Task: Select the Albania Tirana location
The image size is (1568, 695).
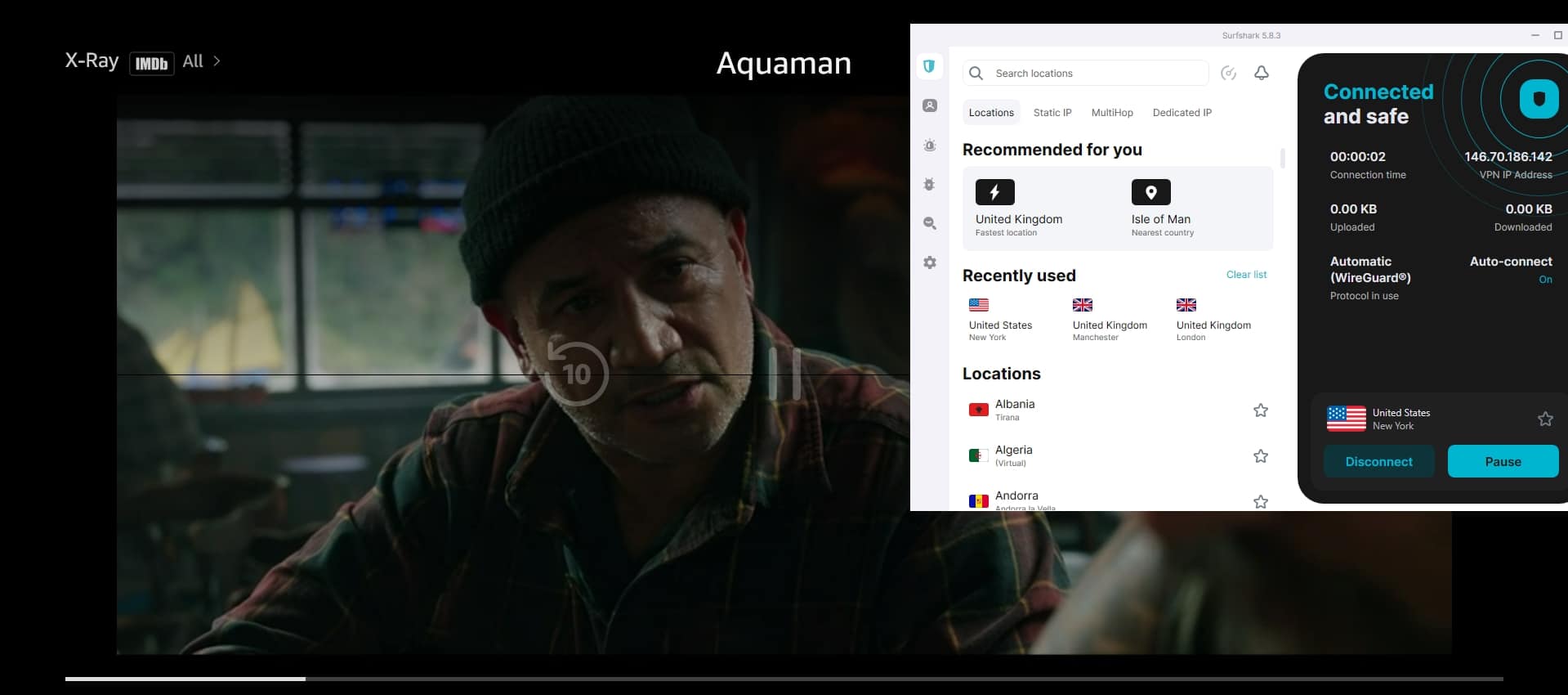Action: point(1118,410)
